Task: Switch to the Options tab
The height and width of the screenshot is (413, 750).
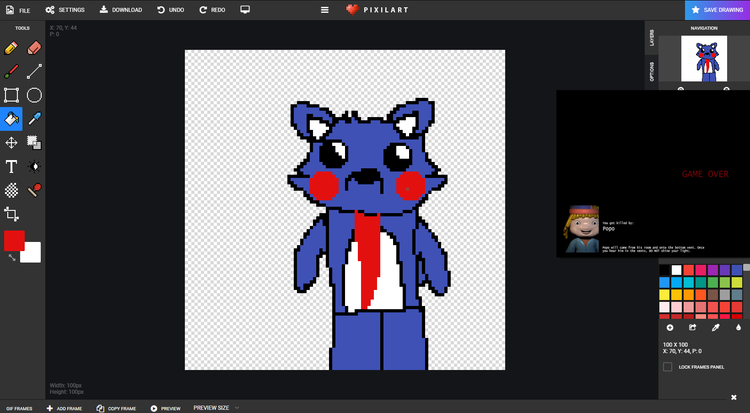Action: coord(651,71)
